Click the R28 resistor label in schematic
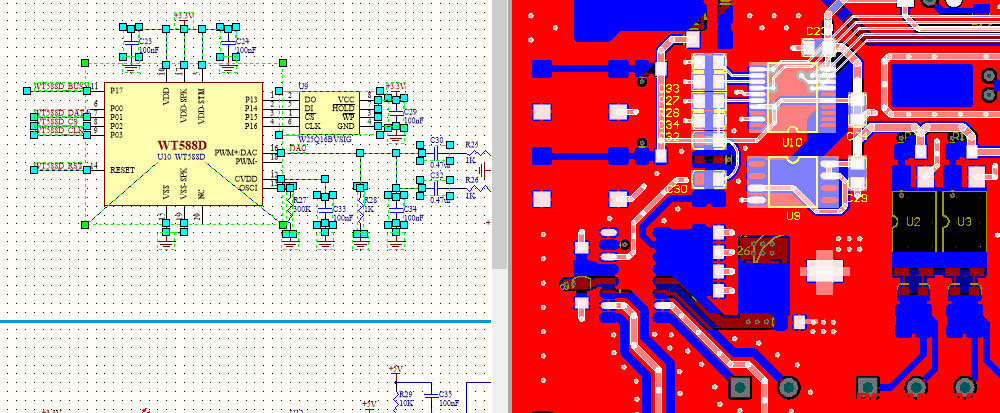This screenshot has height=413, width=1000. click(x=371, y=200)
